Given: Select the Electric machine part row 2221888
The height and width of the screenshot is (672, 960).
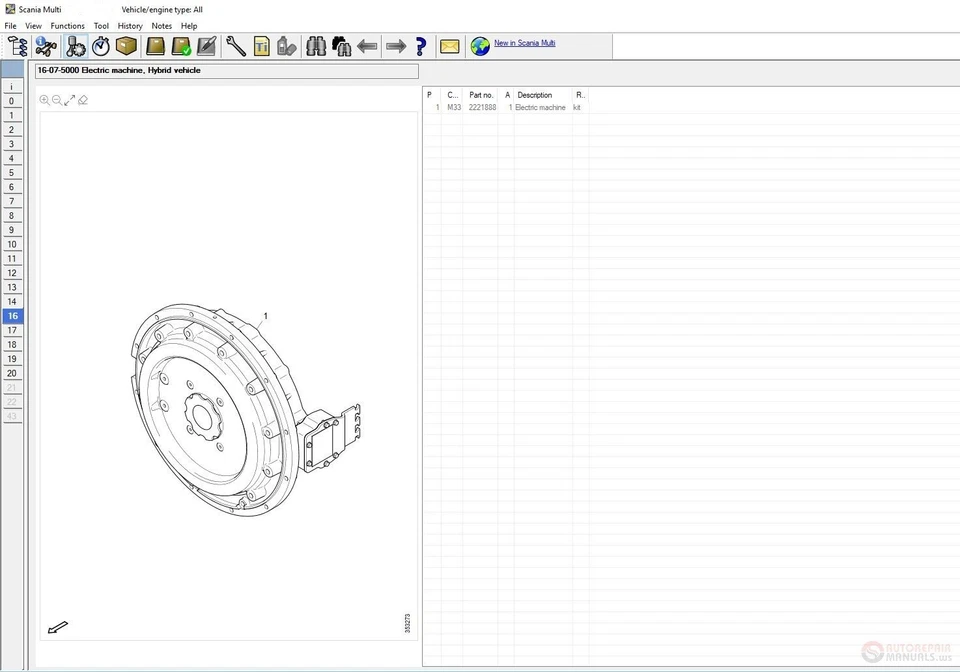Looking at the screenshot, I should pos(500,107).
